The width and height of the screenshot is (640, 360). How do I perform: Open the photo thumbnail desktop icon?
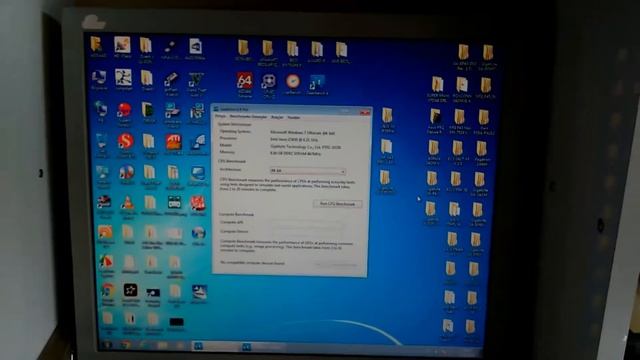pos(122,45)
